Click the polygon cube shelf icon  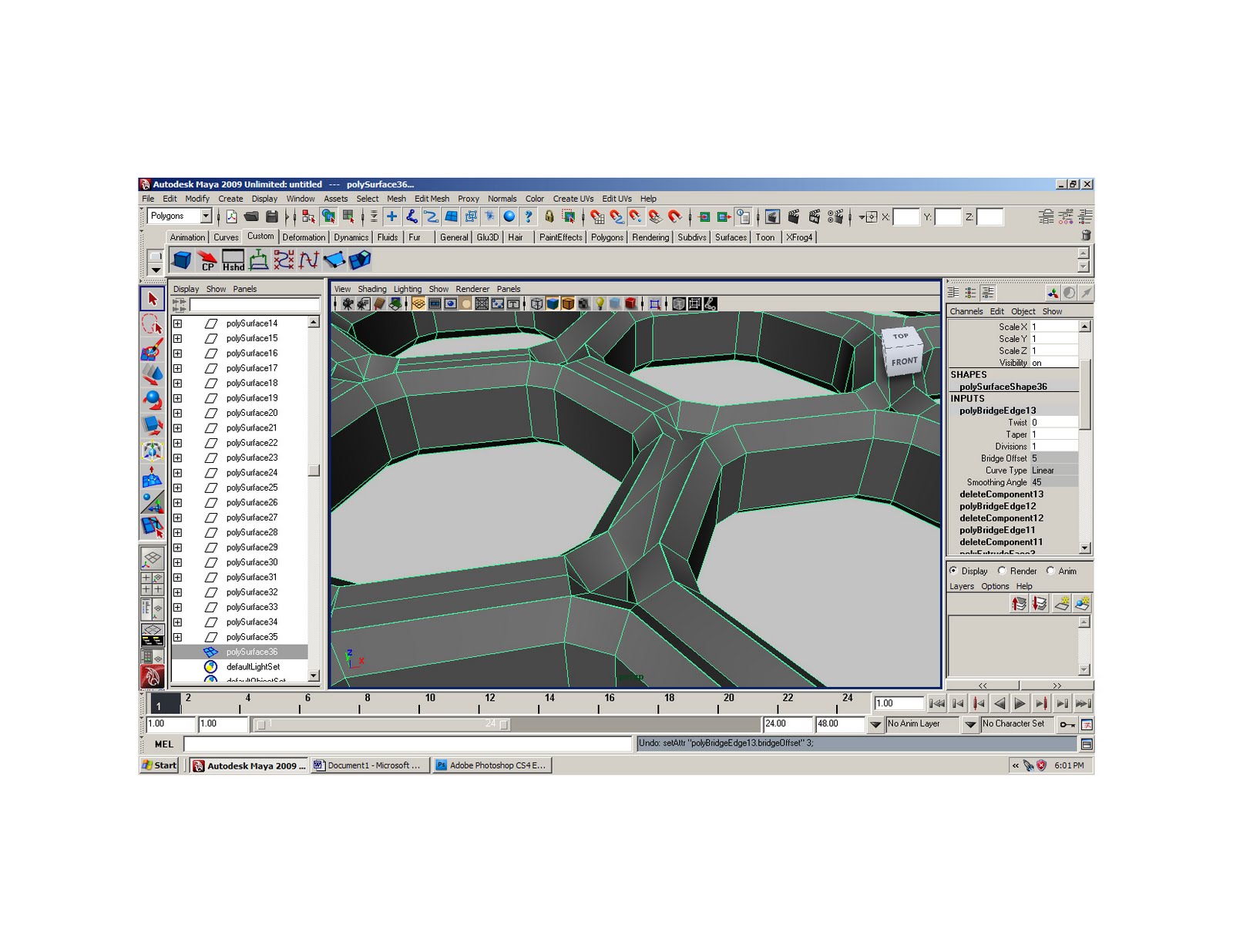tap(182, 260)
